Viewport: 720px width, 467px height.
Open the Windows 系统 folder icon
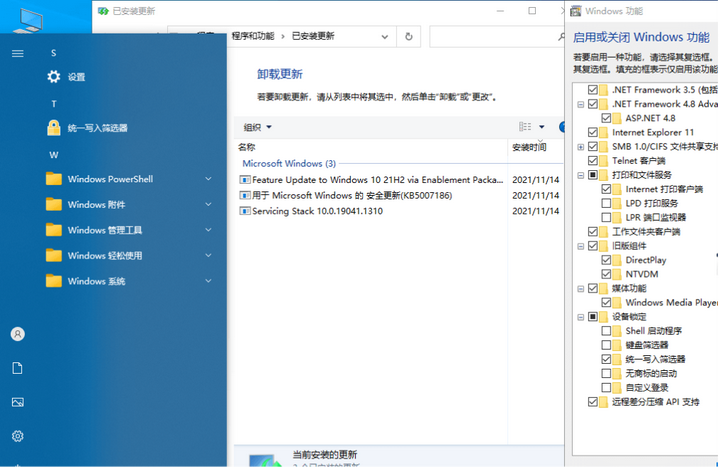(54, 281)
